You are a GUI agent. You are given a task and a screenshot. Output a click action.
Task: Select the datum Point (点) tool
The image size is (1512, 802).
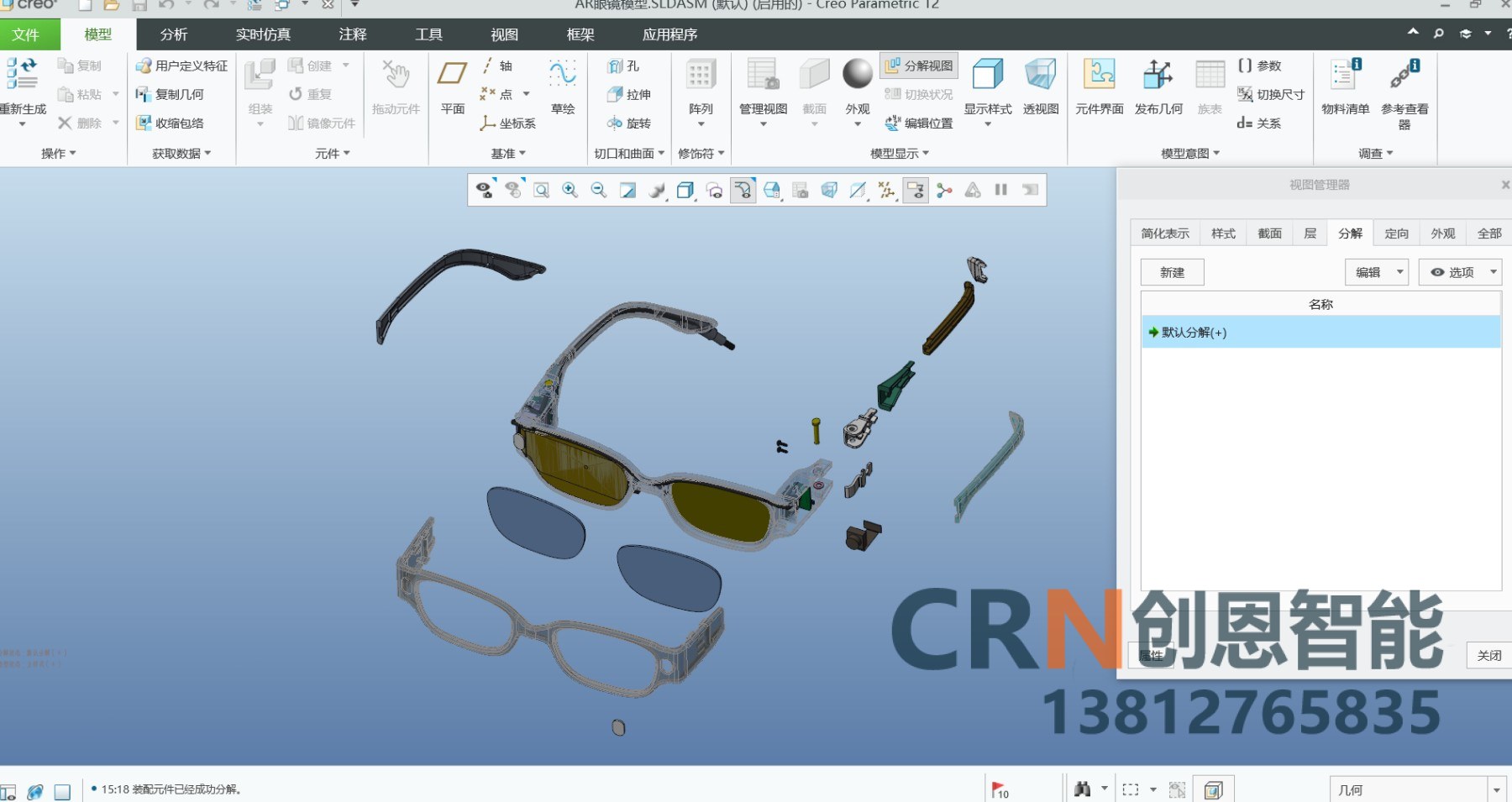pyautogui.click(x=496, y=94)
